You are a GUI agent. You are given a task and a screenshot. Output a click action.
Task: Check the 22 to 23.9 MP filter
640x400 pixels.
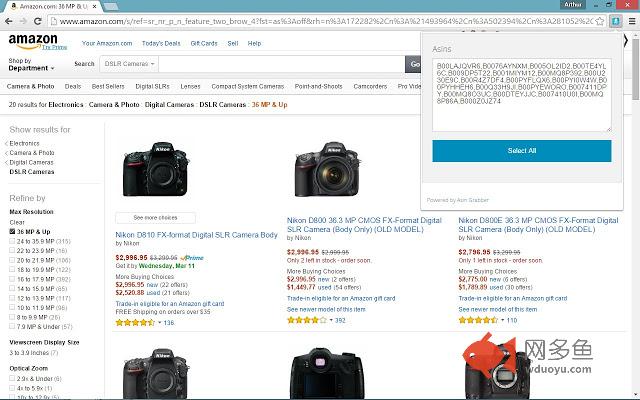click(x=12, y=251)
